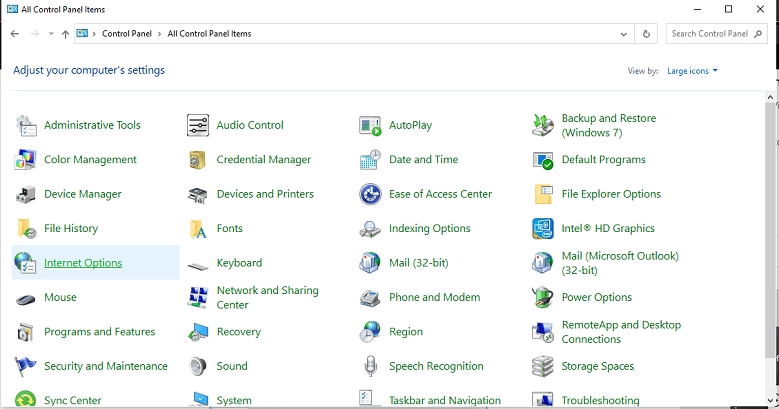Viewport: 779px width, 409px height.
Task: Refresh the Control Panel view
Action: [x=646, y=34]
